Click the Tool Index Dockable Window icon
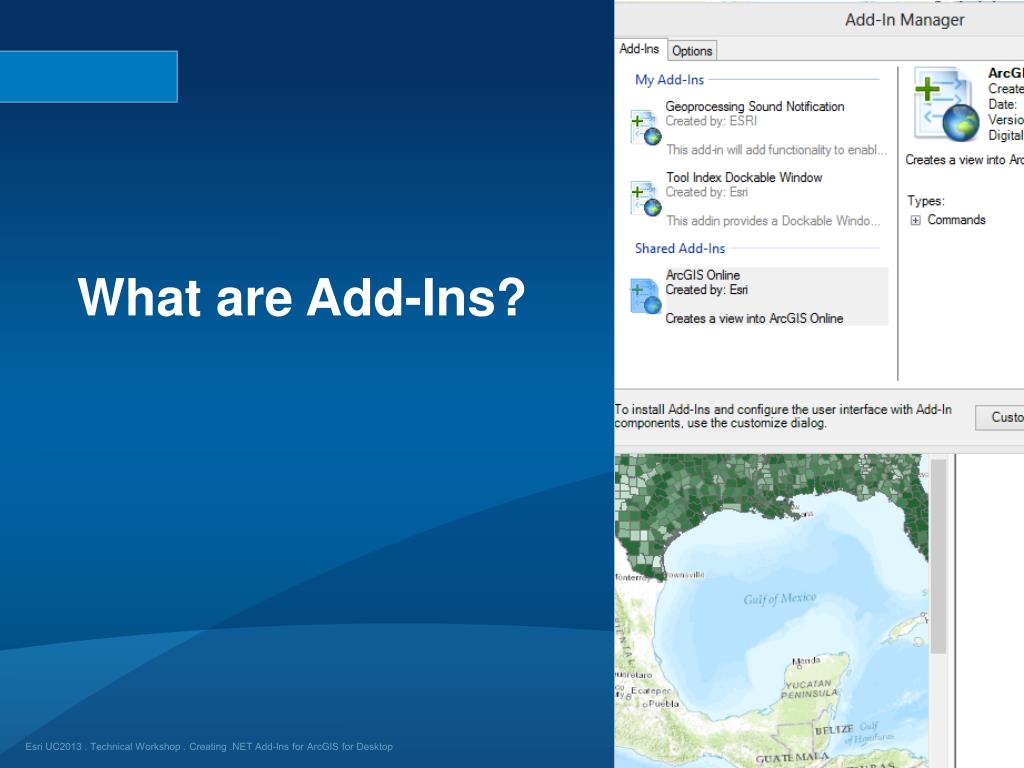This screenshot has width=1024, height=768. coord(645,199)
